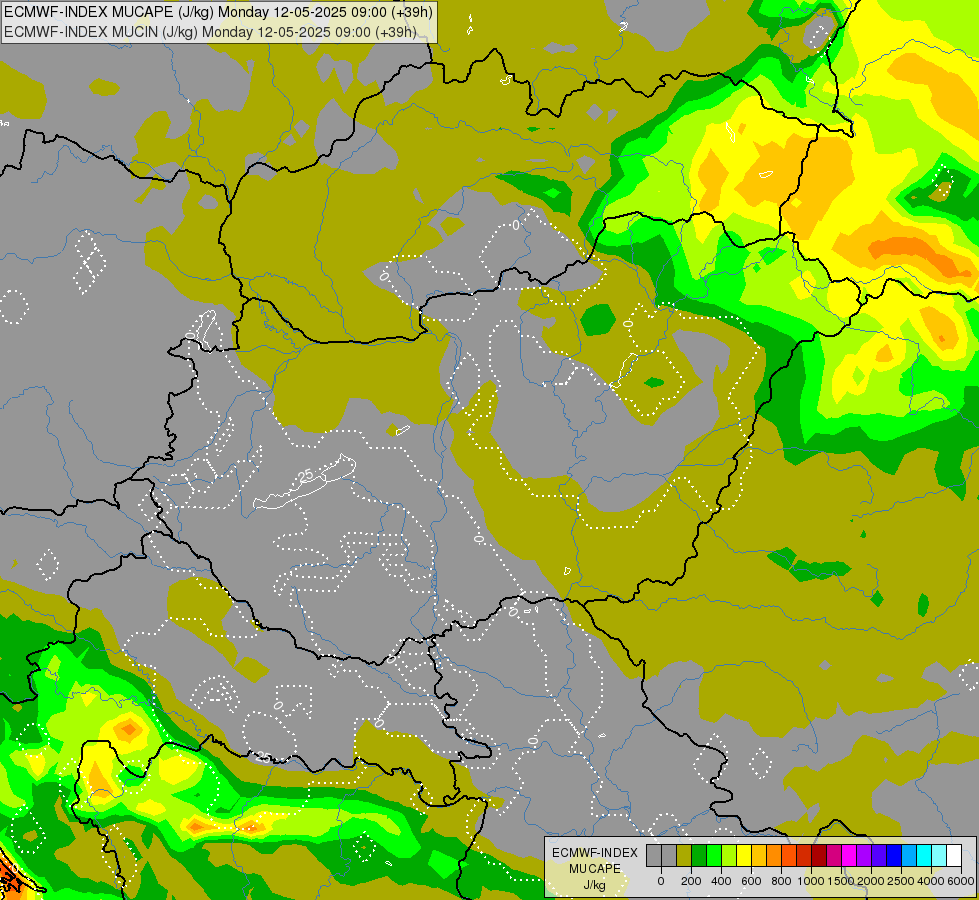Pick the lime yellow-green legend swatch
Image resolution: width=979 pixels, height=900 pixels.
point(729,856)
